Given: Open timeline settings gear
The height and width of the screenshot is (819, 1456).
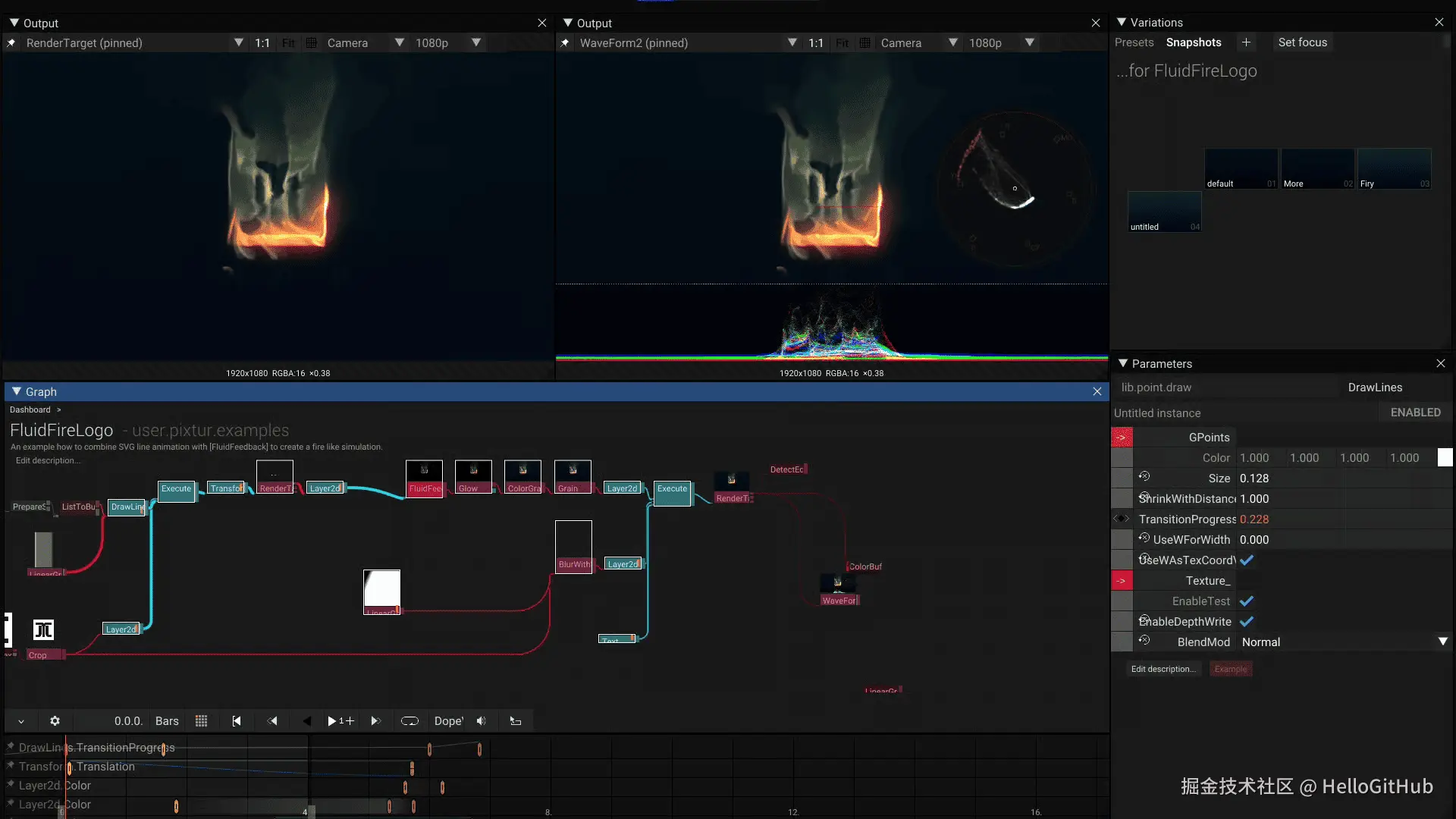Looking at the screenshot, I should (x=55, y=721).
